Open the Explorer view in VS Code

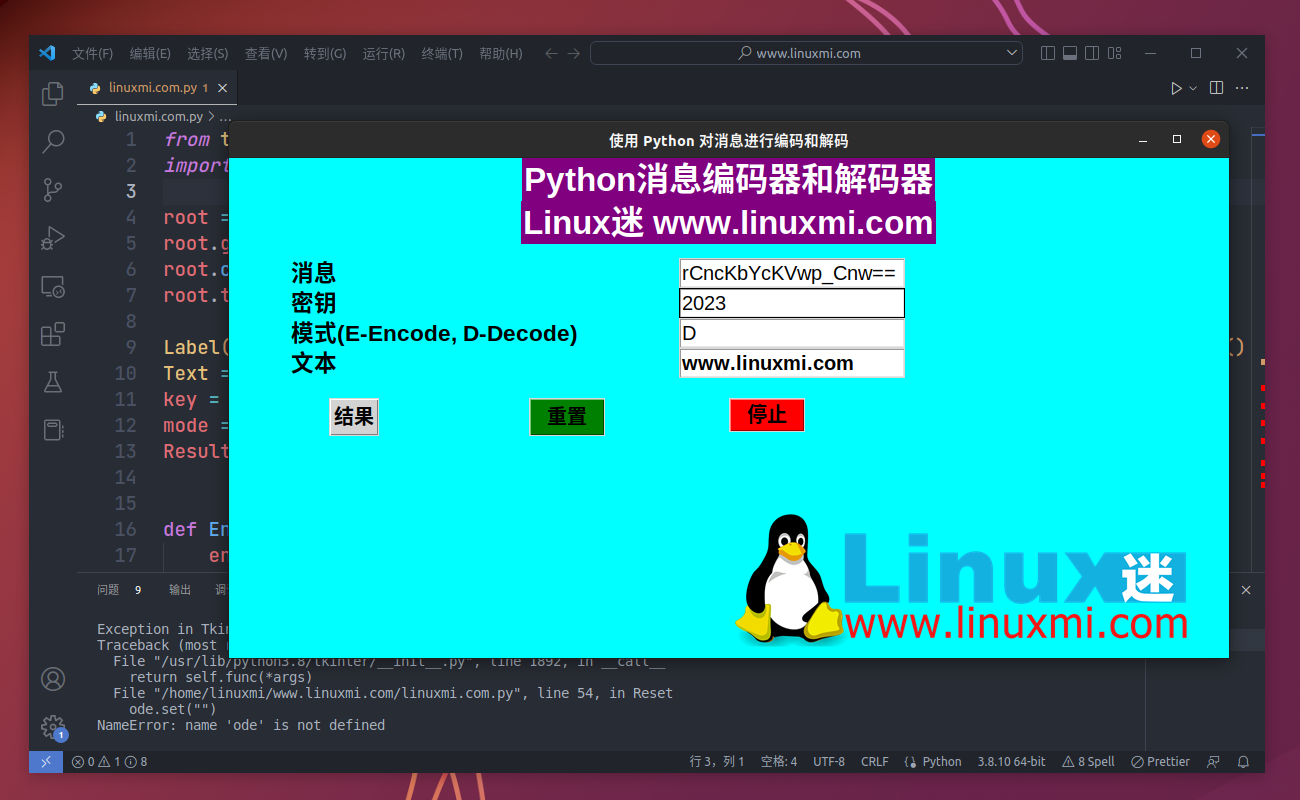tap(53, 94)
